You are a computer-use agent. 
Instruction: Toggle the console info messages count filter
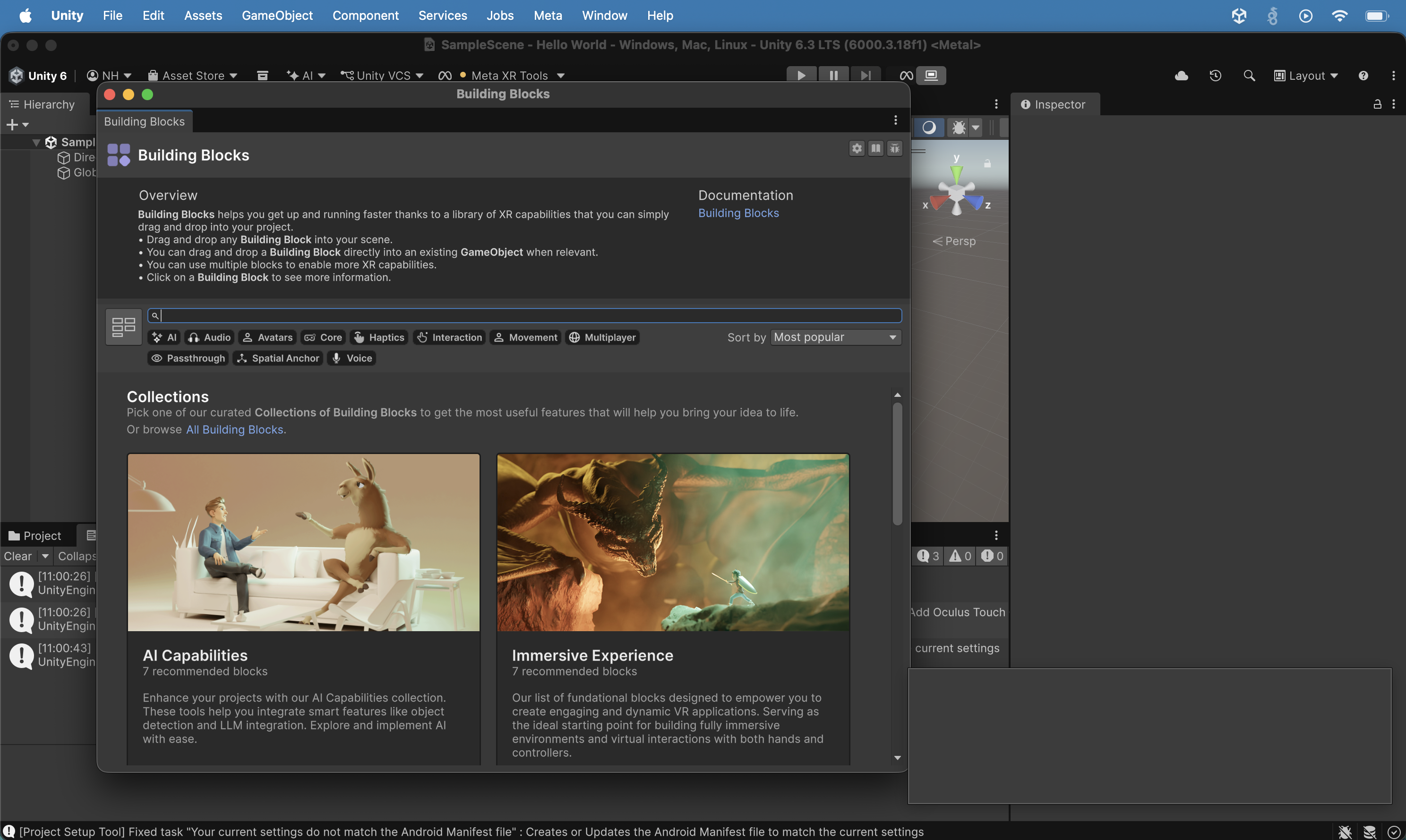tap(928, 556)
